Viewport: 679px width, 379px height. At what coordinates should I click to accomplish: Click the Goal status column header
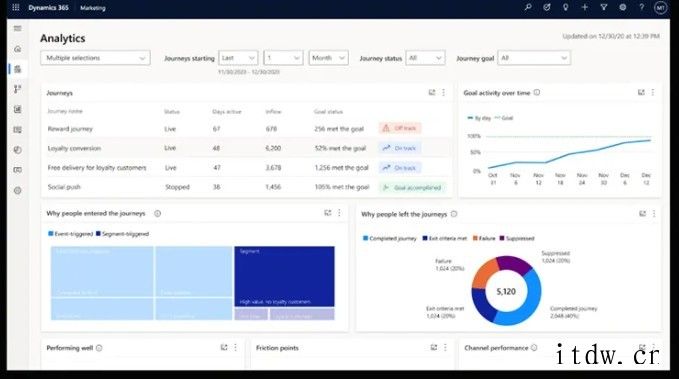tap(328, 112)
